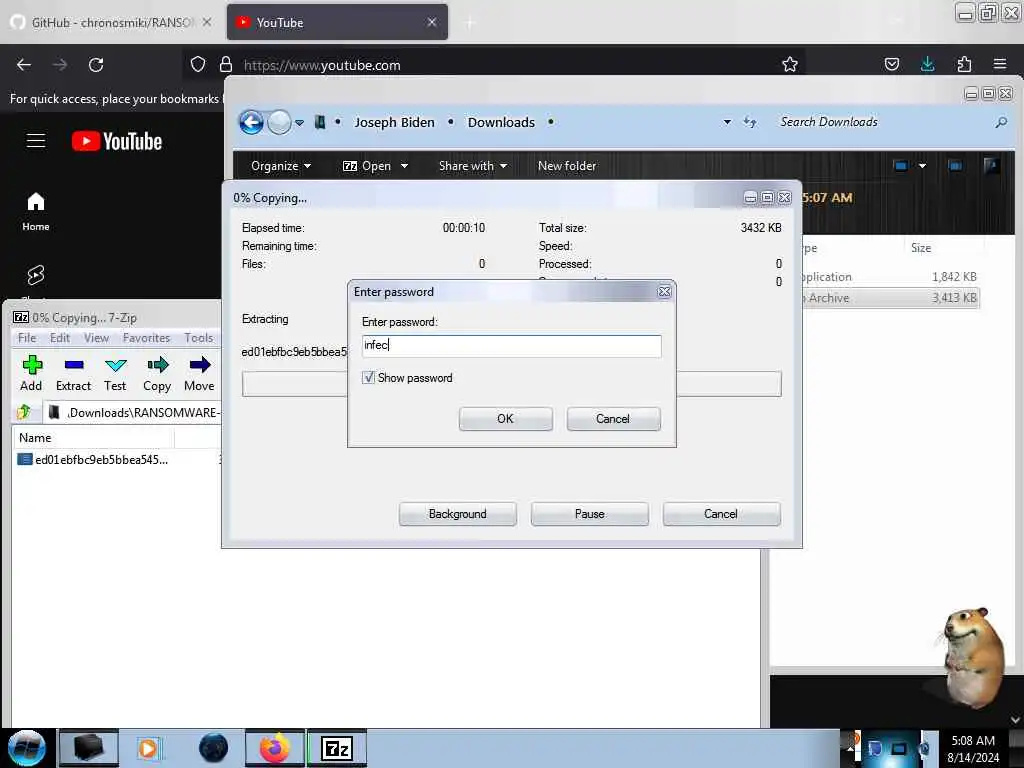Open 7-Zip Favorites menu

click(x=146, y=338)
